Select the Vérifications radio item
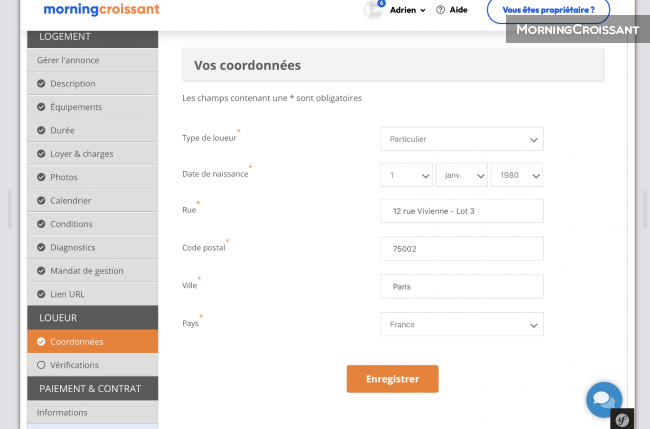 (41, 365)
